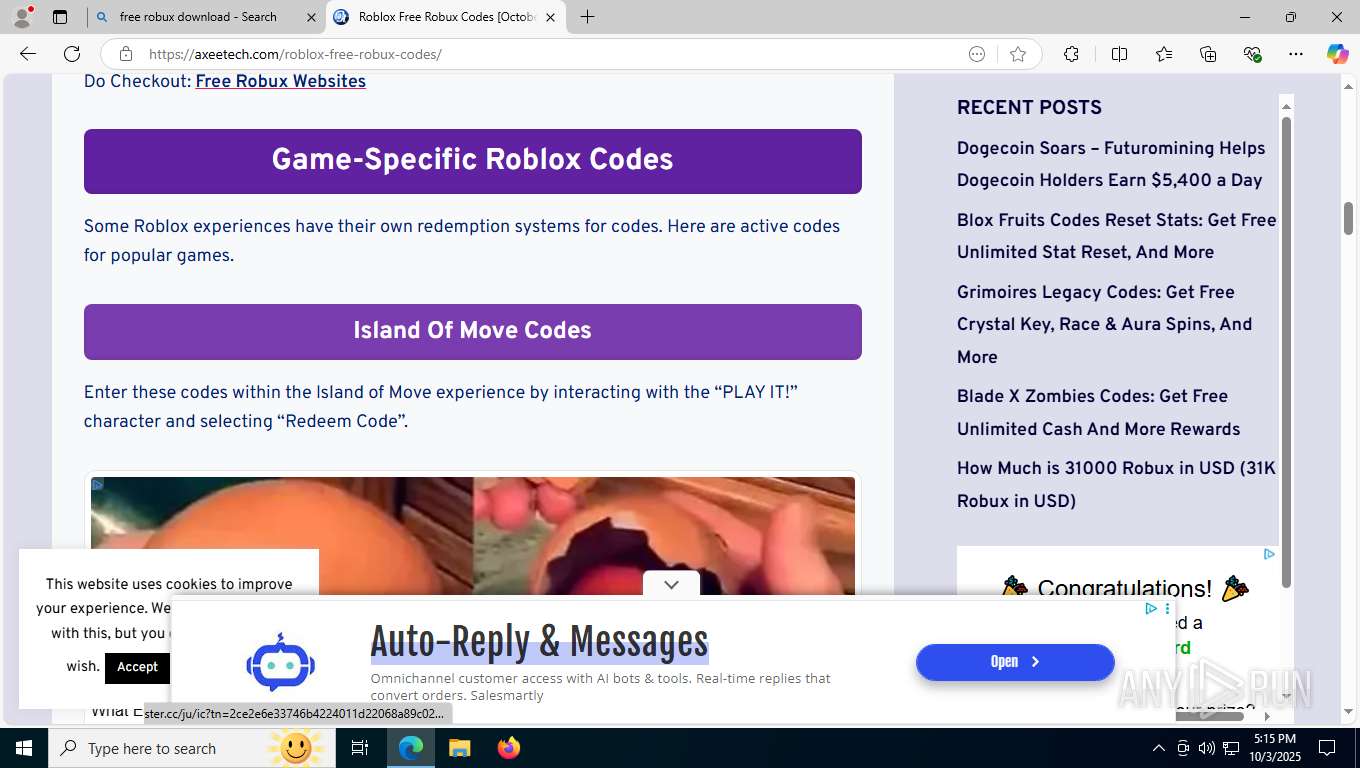
Task: Open Browser essentials heart icon
Action: 1252,54
